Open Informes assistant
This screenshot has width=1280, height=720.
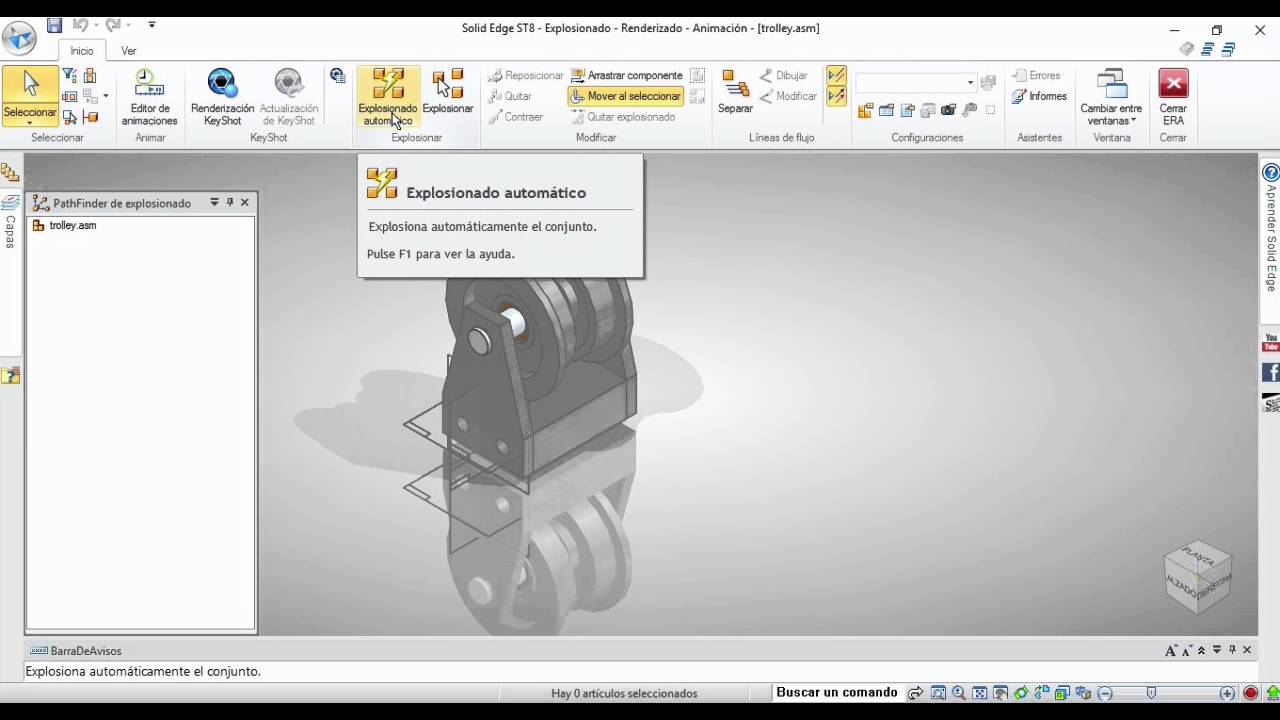1039,96
